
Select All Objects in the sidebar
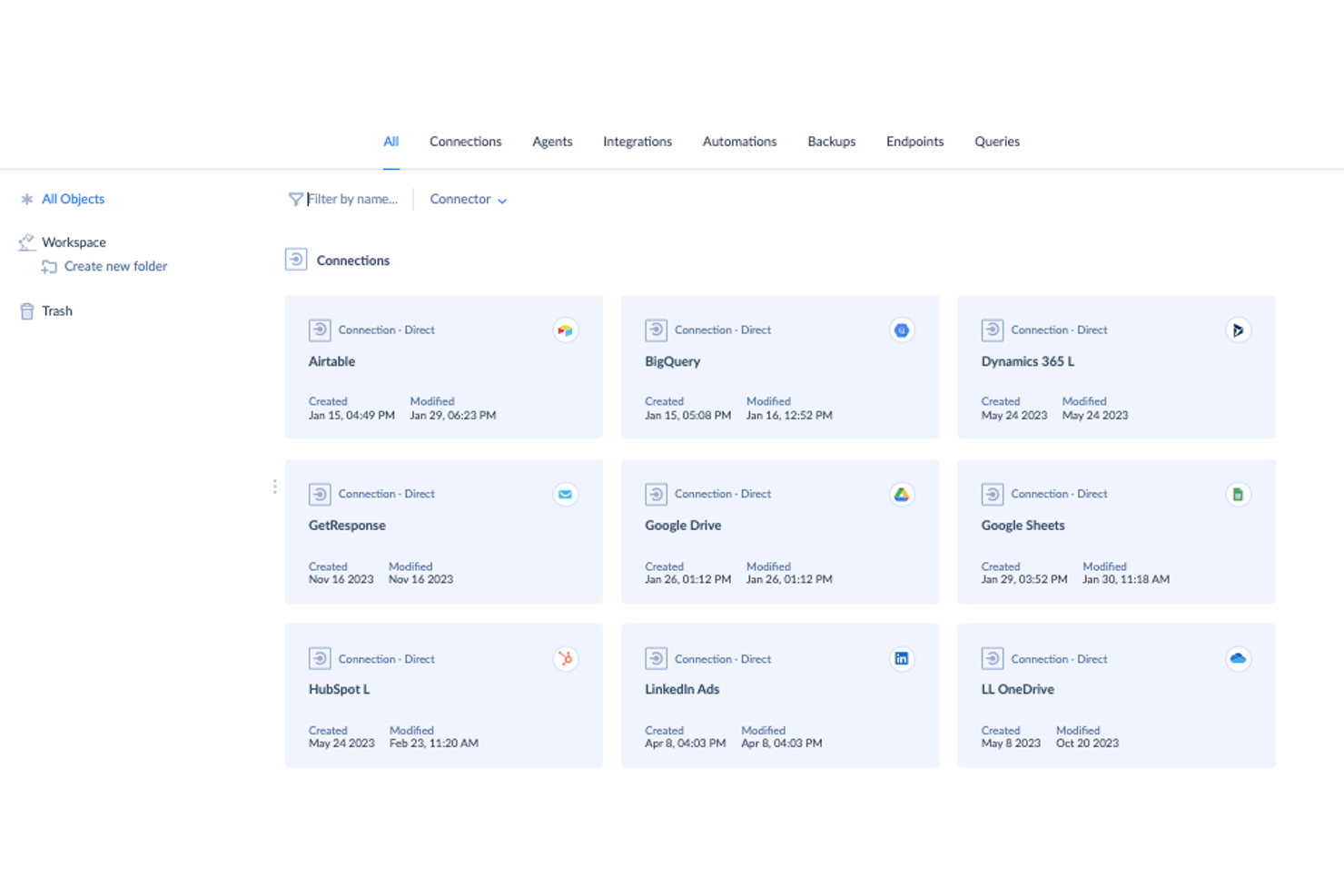(x=72, y=199)
